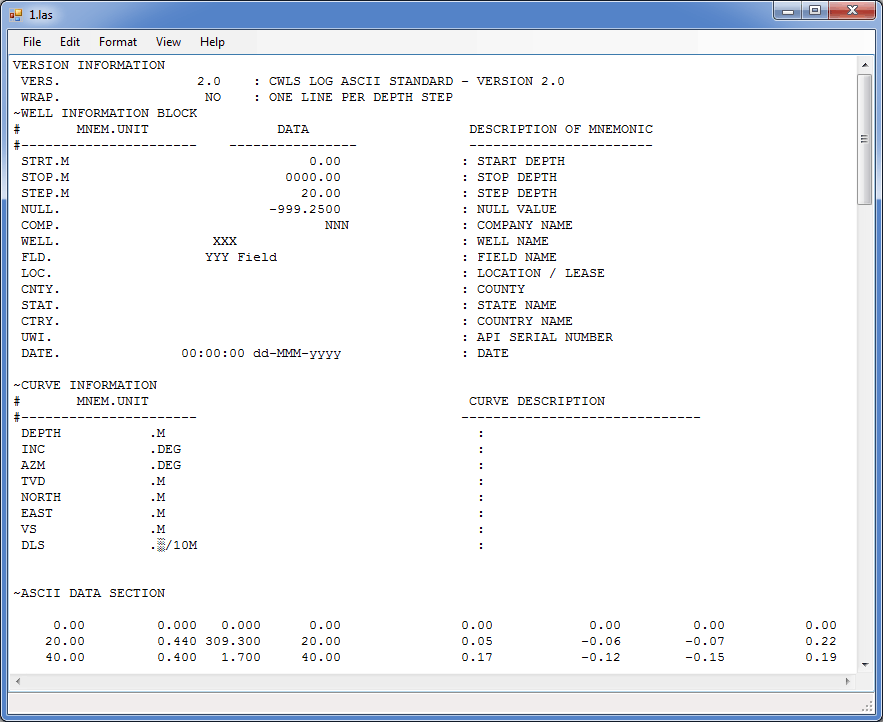Open the View menu
883x722 pixels.
click(168, 42)
